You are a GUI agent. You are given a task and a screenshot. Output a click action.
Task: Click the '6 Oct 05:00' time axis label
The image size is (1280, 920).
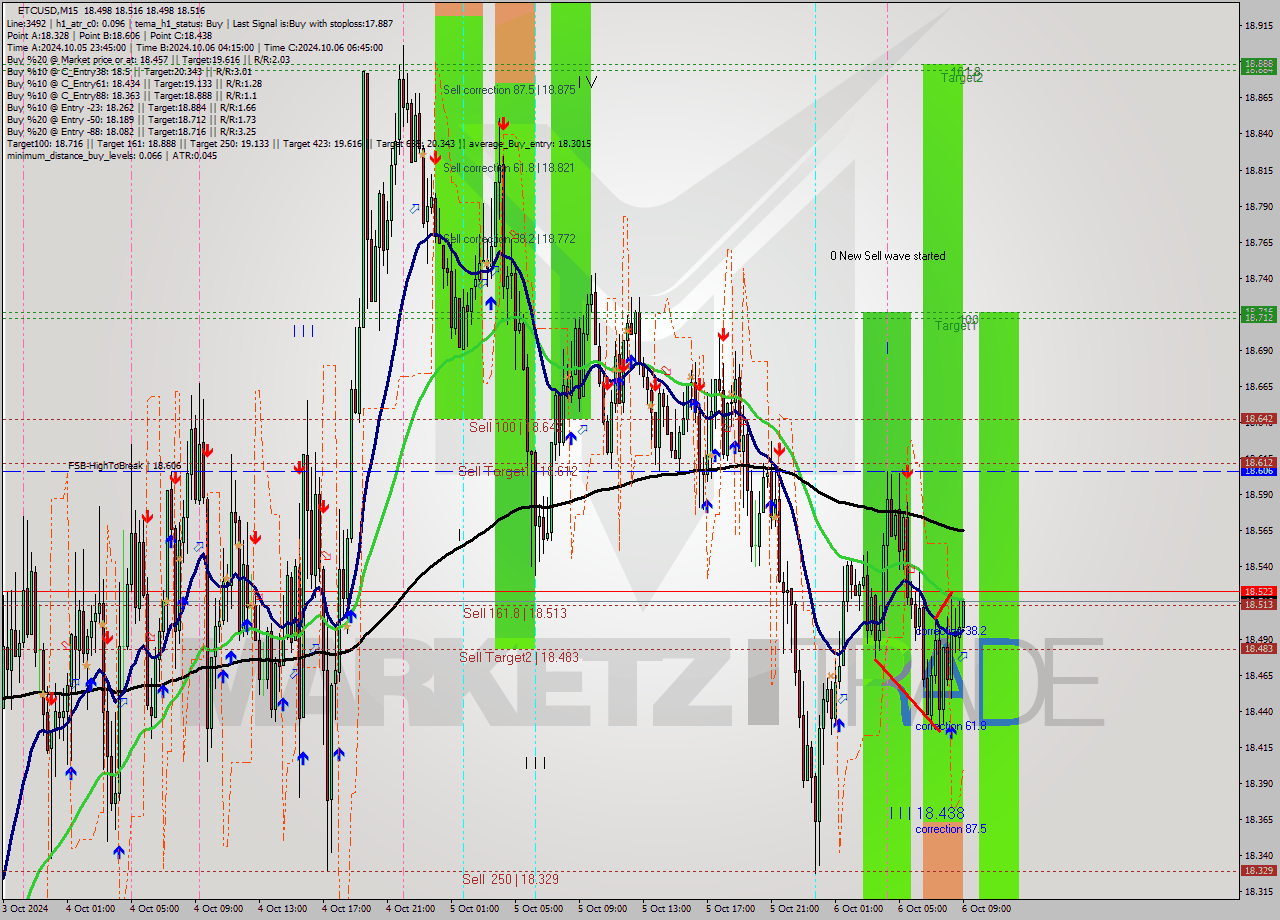coord(922,909)
